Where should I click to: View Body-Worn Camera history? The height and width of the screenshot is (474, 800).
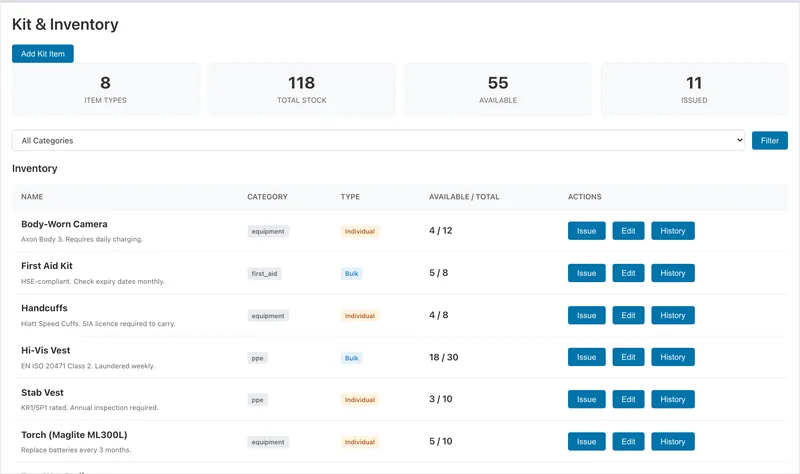(x=672, y=231)
